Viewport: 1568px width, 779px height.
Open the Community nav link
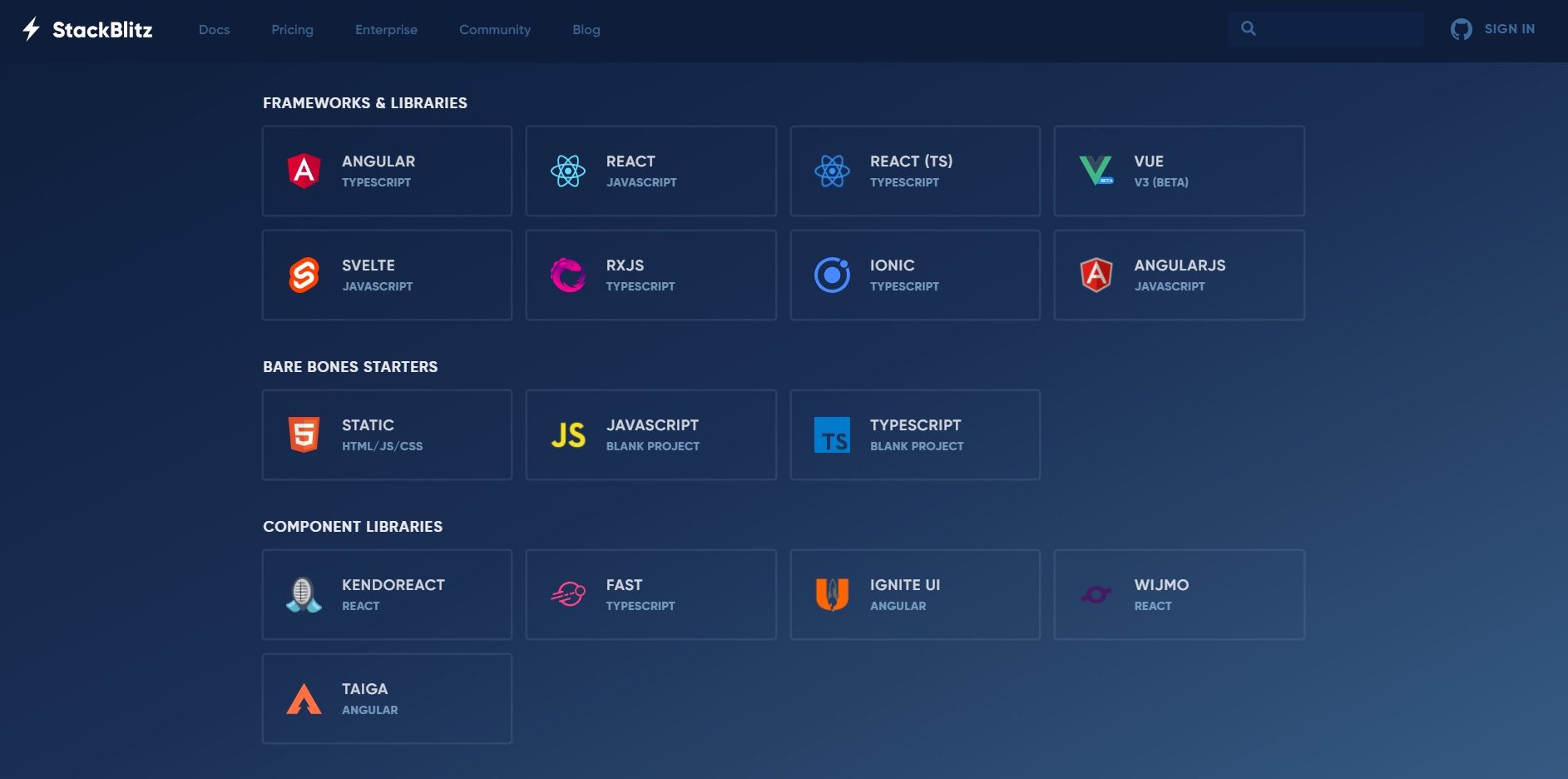494,30
